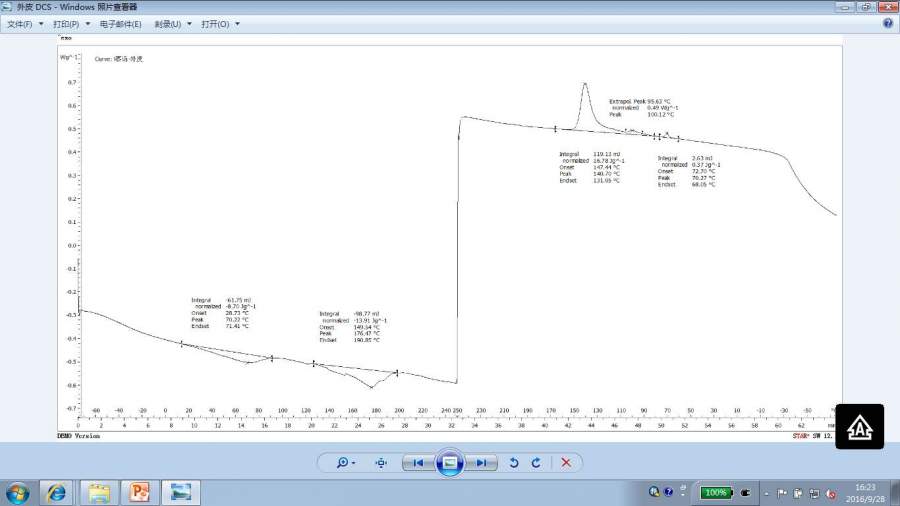This screenshot has width=900, height=506.
Task: Click the network tray icon
Action: click(x=814, y=493)
